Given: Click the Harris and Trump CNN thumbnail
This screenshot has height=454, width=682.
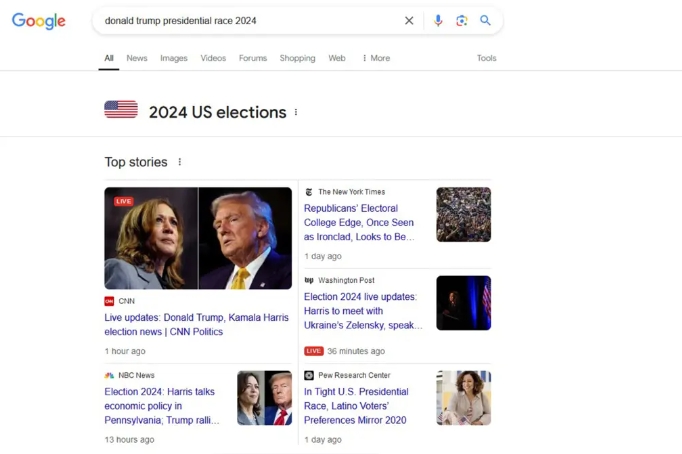Looking at the screenshot, I should (x=198, y=238).
